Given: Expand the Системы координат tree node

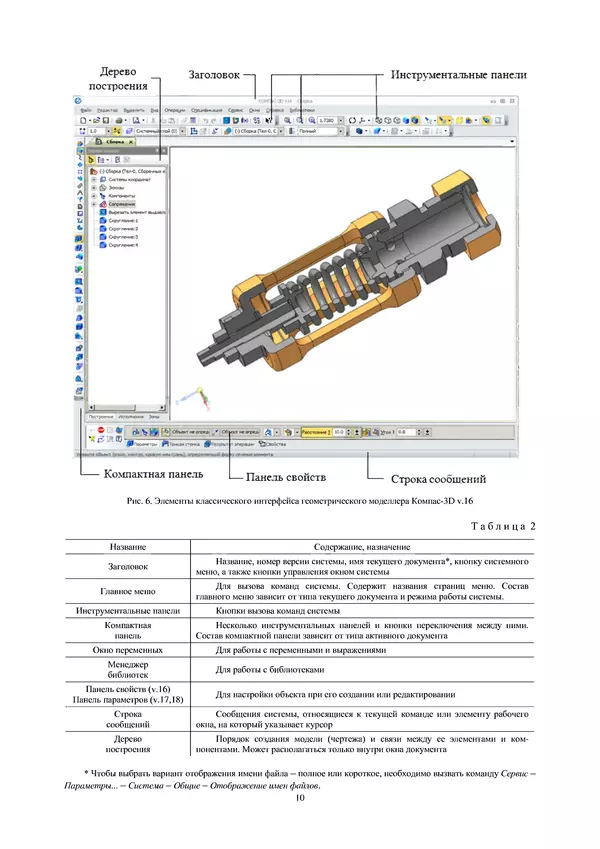Looking at the screenshot, I should [x=93, y=179].
